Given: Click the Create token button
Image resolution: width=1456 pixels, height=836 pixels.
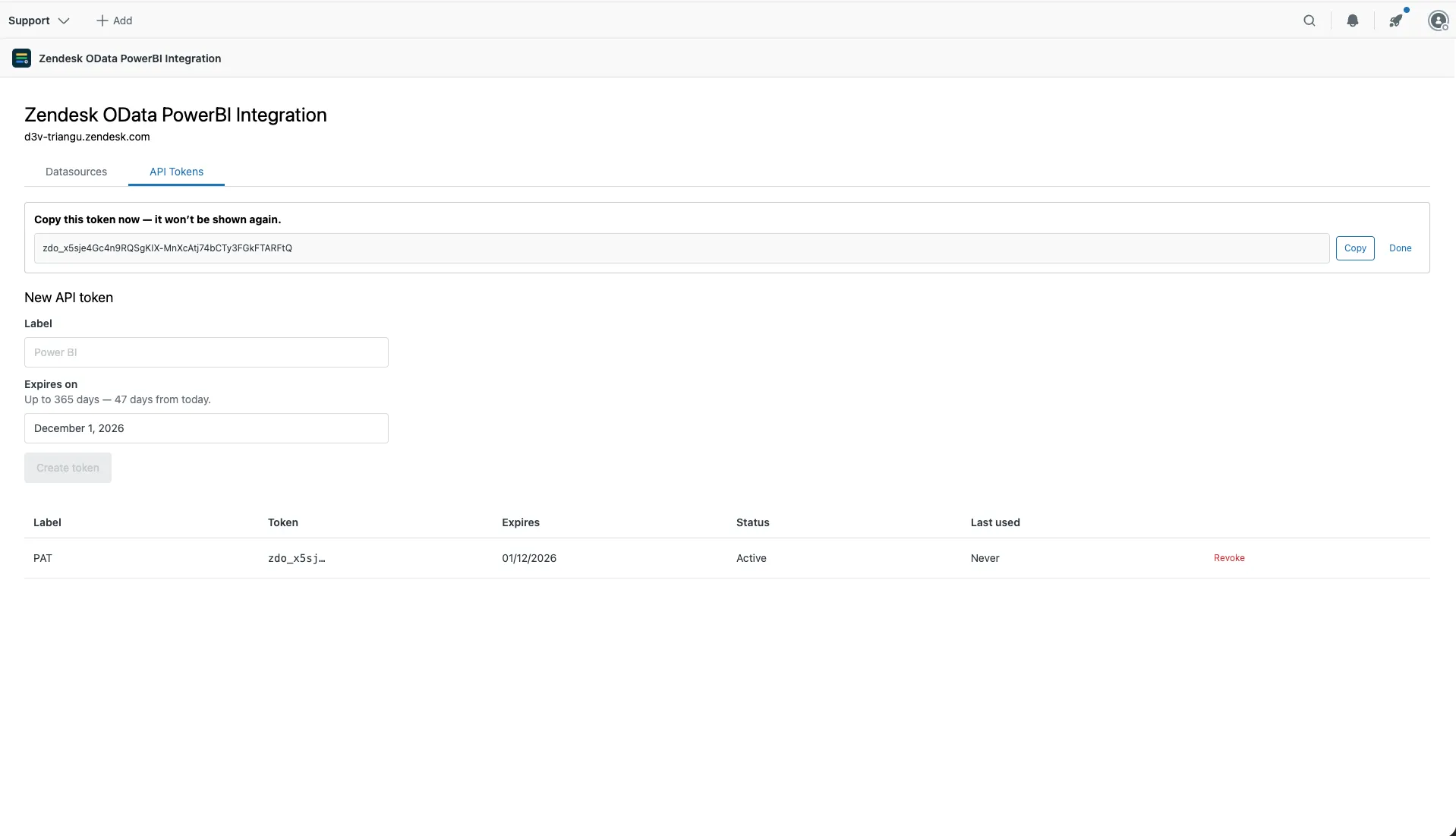Looking at the screenshot, I should tap(68, 468).
